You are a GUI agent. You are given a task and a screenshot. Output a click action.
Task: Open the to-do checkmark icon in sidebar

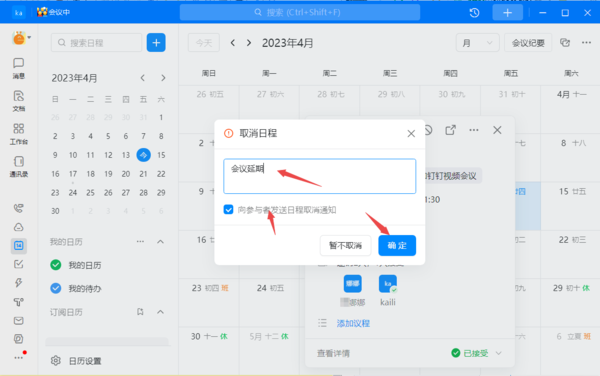(18, 264)
